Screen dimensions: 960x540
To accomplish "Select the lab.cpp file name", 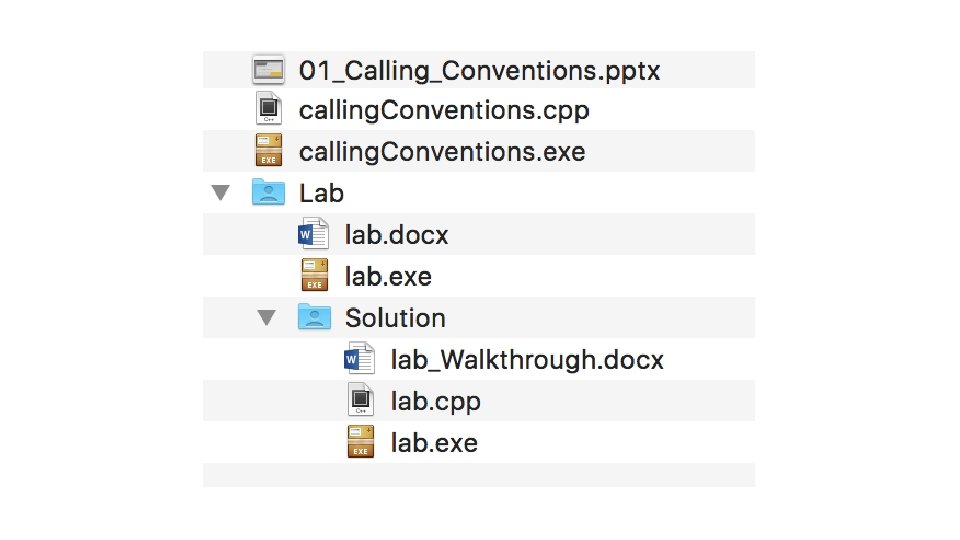I will (435, 401).
